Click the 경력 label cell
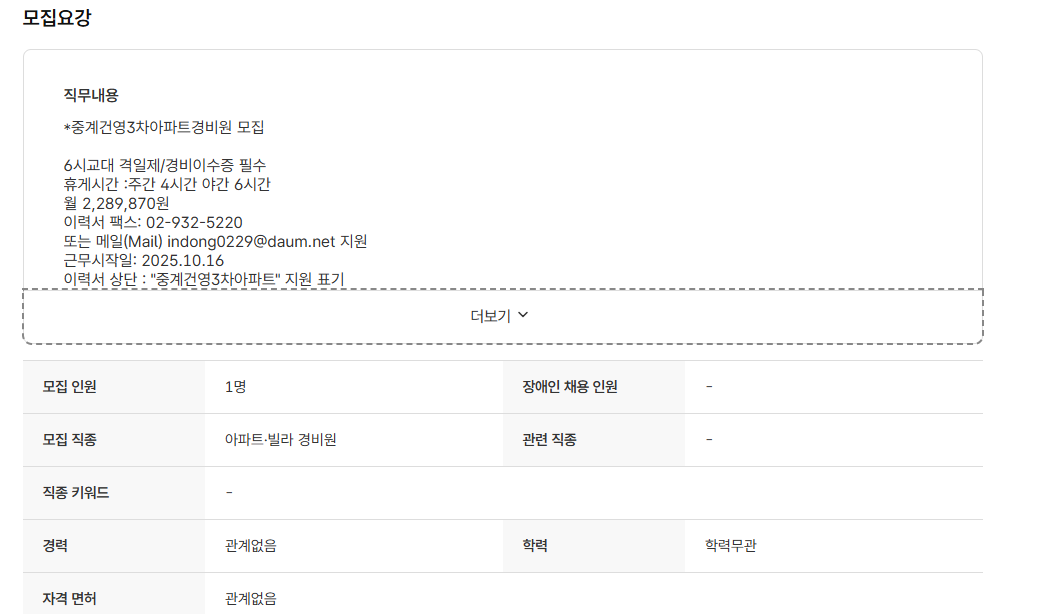The height and width of the screenshot is (614, 1055). (x=55, y=544)
